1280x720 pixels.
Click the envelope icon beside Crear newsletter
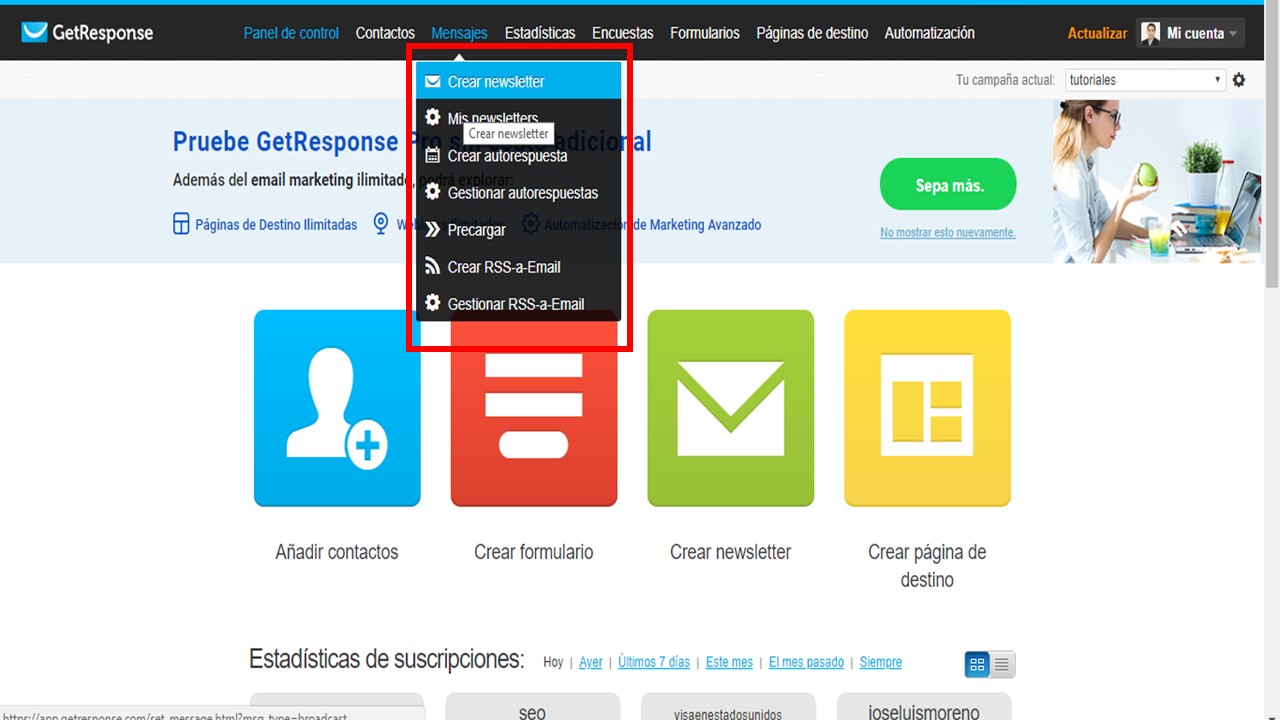433,81
